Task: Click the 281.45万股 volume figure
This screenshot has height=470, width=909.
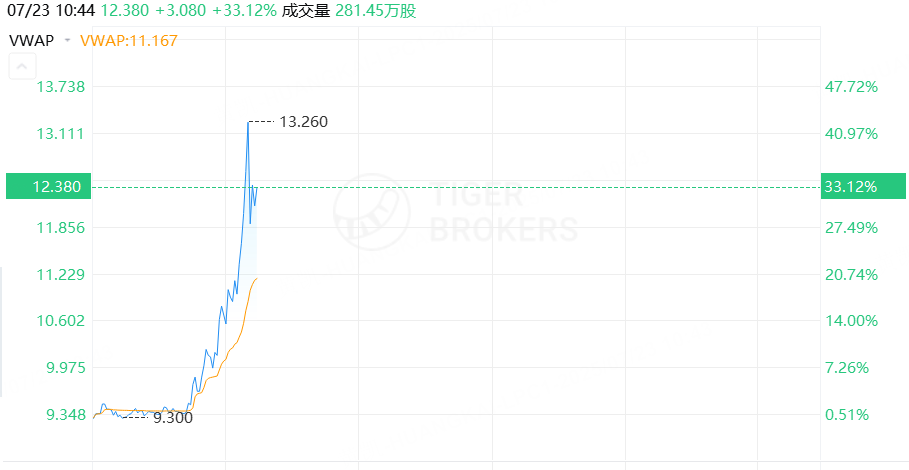Action: coord(376,10)
